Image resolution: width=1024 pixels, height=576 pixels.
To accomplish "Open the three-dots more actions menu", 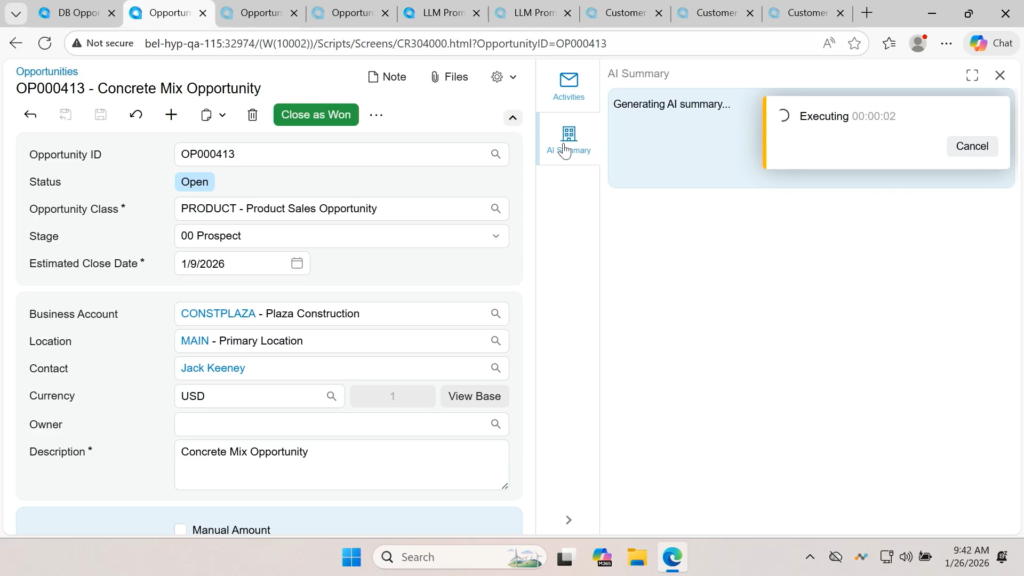I will pos(376,115).
